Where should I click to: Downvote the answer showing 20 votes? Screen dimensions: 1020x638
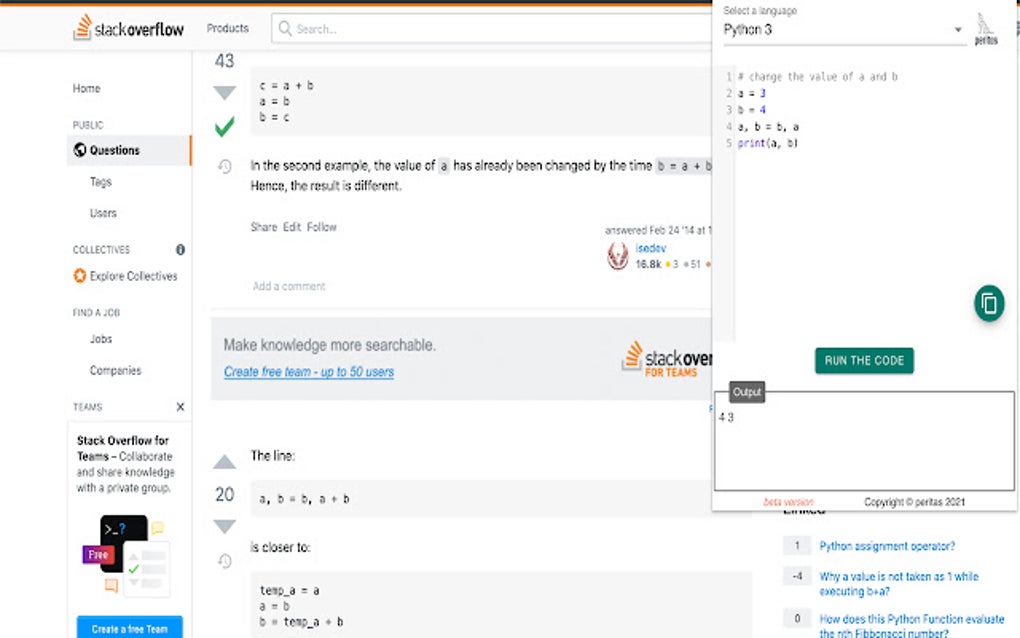pyautogui.click(x=222, y=528)
